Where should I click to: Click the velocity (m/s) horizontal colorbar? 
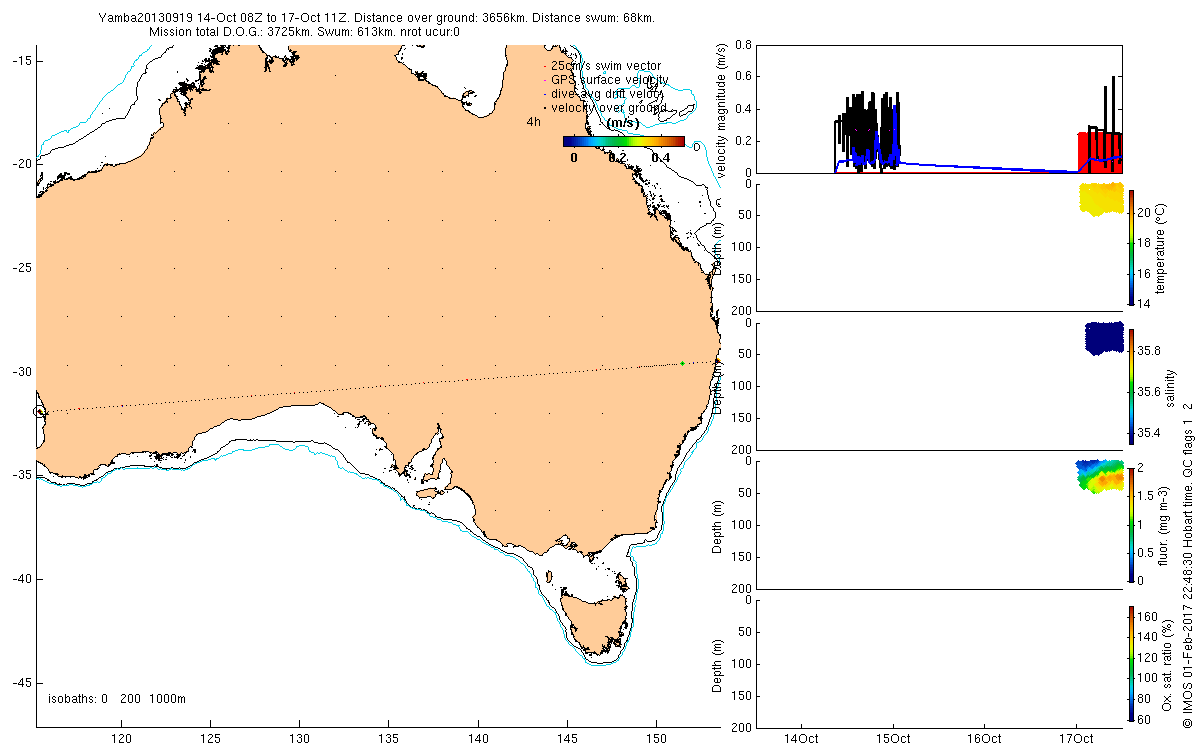(623, 142)
